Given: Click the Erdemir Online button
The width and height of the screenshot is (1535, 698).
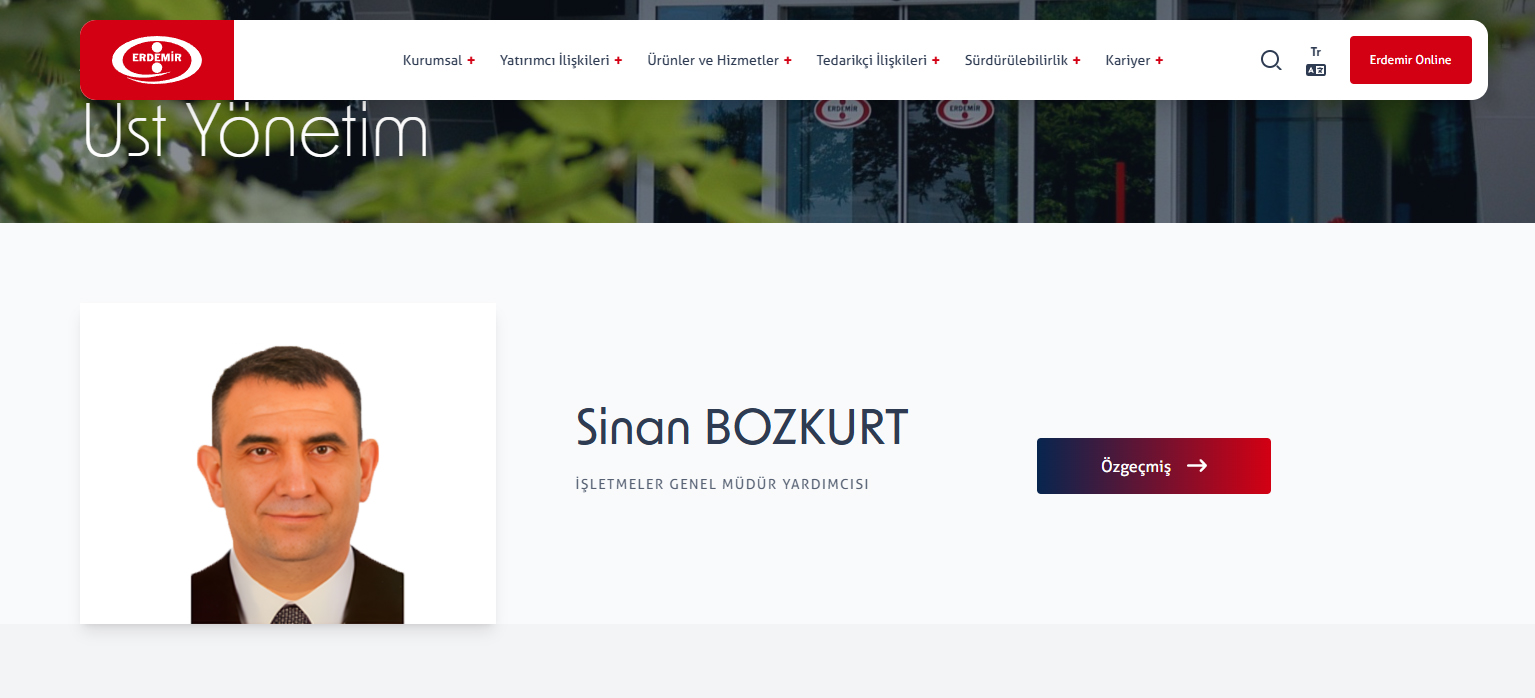Looking at the screenshot, I should [1410, 60].
